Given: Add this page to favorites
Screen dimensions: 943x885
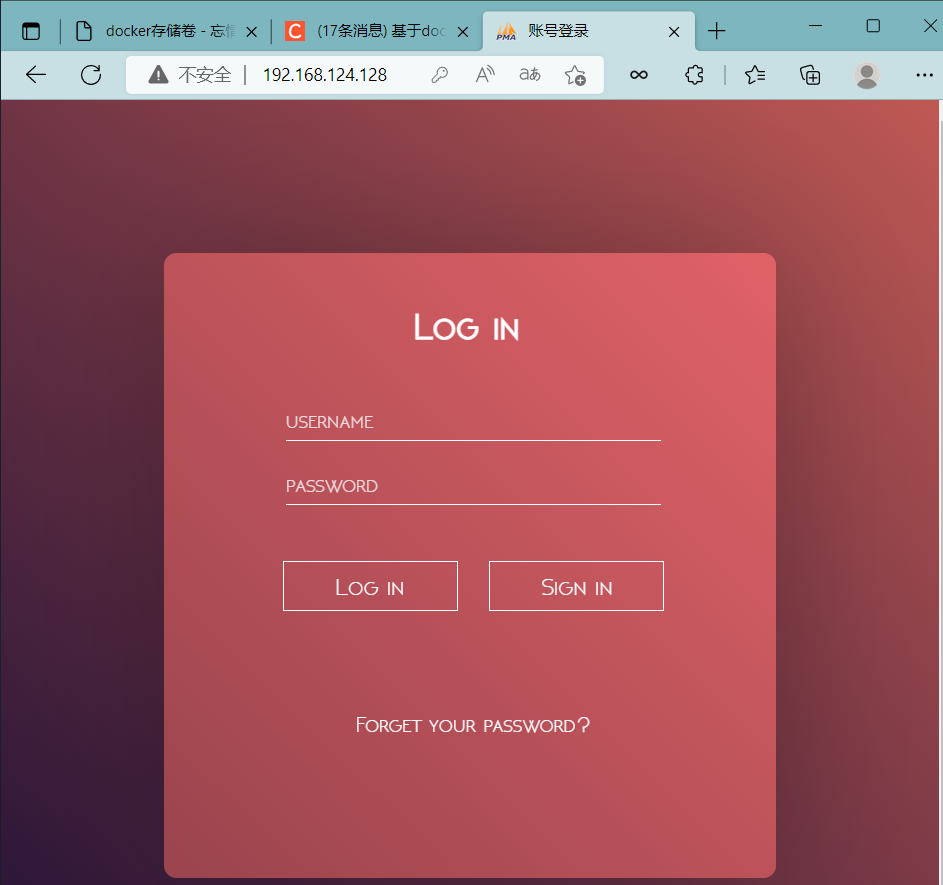Looking at the screenshot, I should tap(575, 75).
